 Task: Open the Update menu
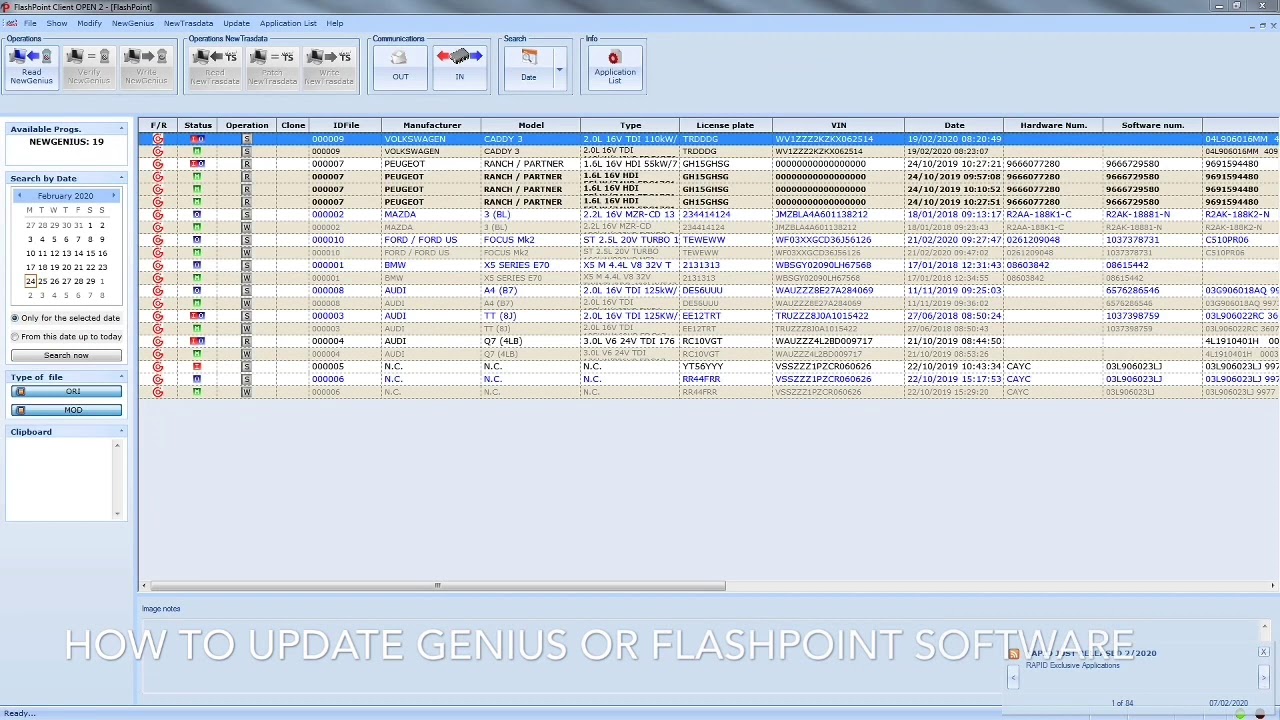[x=236, y=23]
